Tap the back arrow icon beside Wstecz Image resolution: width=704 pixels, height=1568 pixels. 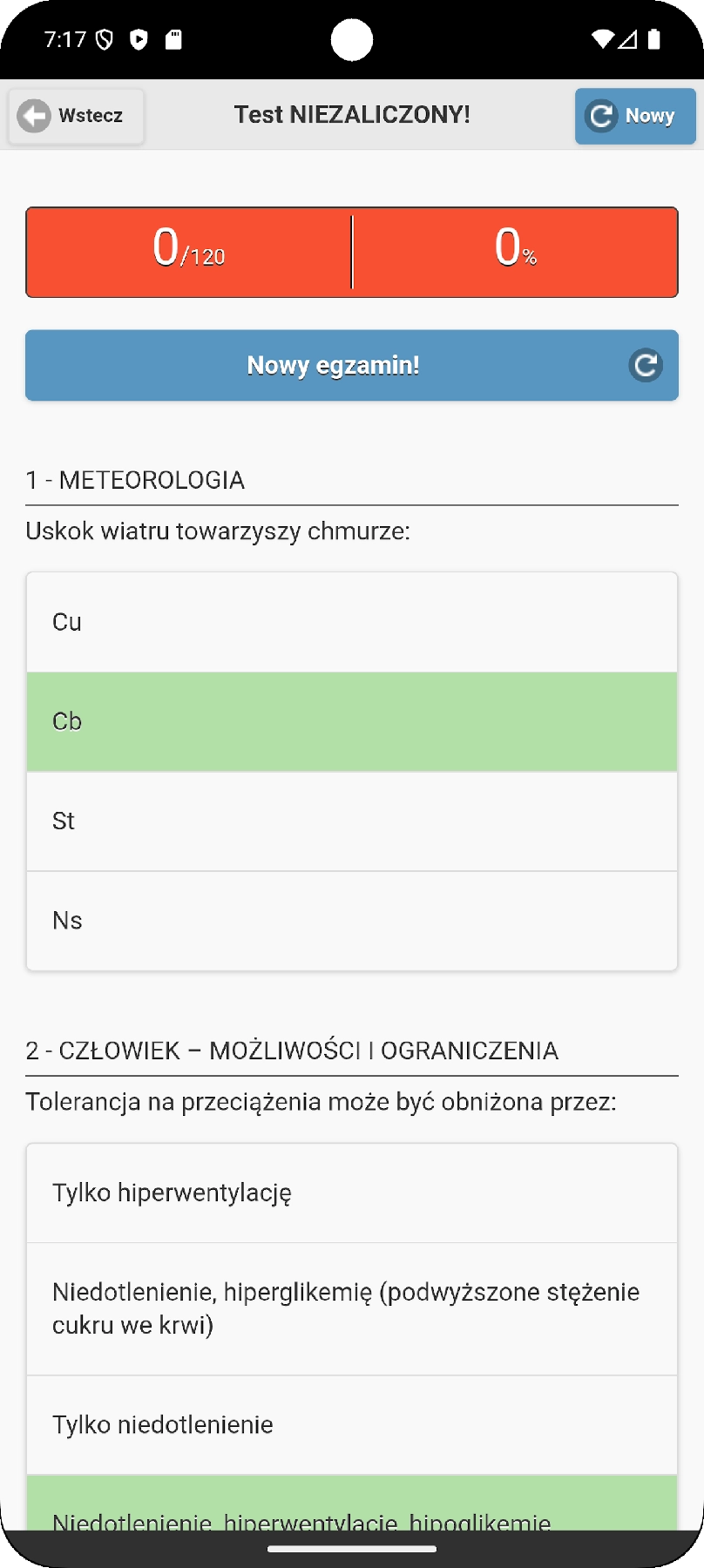(35, 116)
